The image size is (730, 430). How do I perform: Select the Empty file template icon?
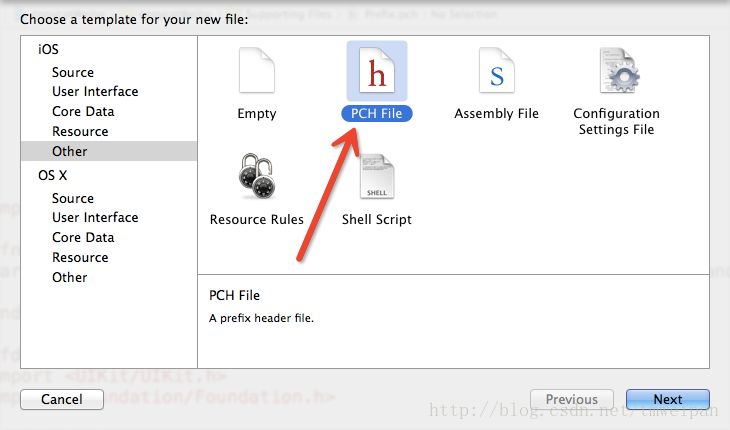click(x=257, y=71)
